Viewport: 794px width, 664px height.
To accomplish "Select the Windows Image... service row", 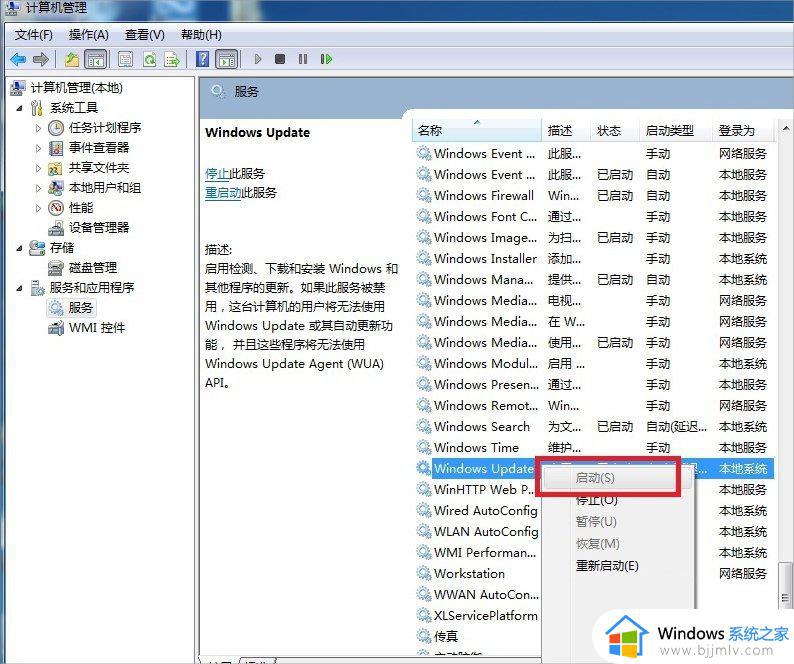I will [x=594, y=238].
